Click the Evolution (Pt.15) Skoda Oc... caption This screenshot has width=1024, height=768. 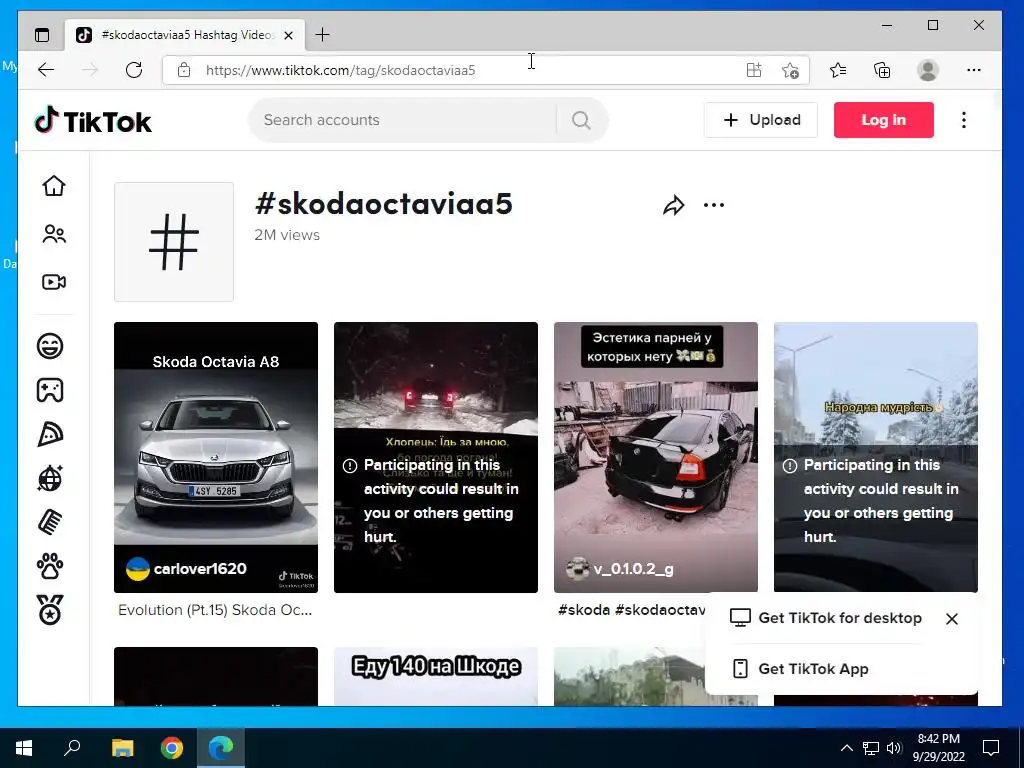pyautogui.click(x=215, y=610)
